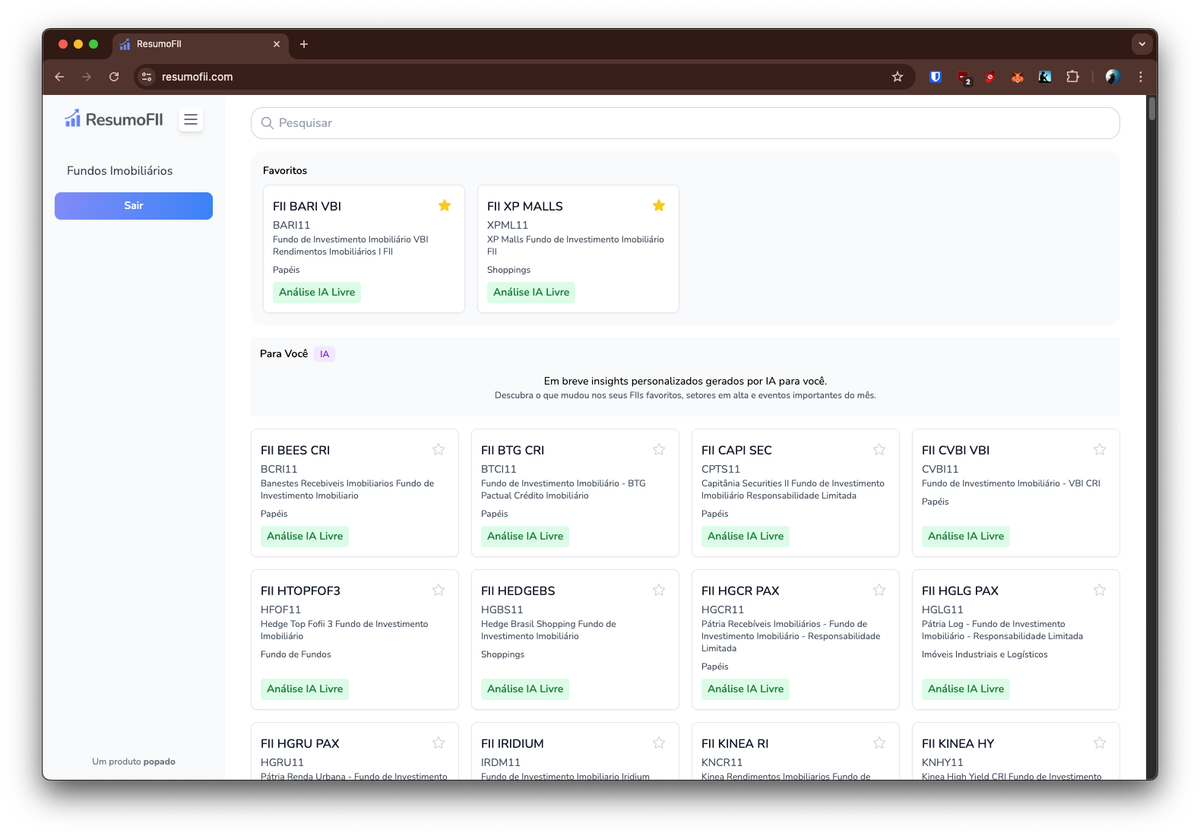Click the IA badge beside Para Você
Image resolution: width=1200 pixels, height=836 pixels.
pos(324,354)
